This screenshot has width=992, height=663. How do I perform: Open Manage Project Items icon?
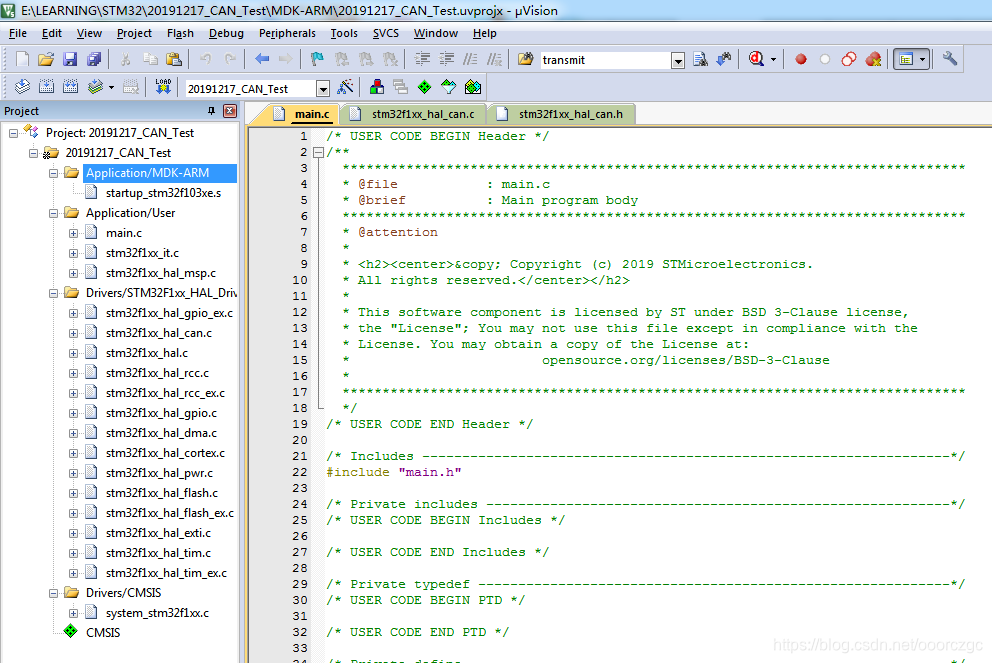(377, 87)
